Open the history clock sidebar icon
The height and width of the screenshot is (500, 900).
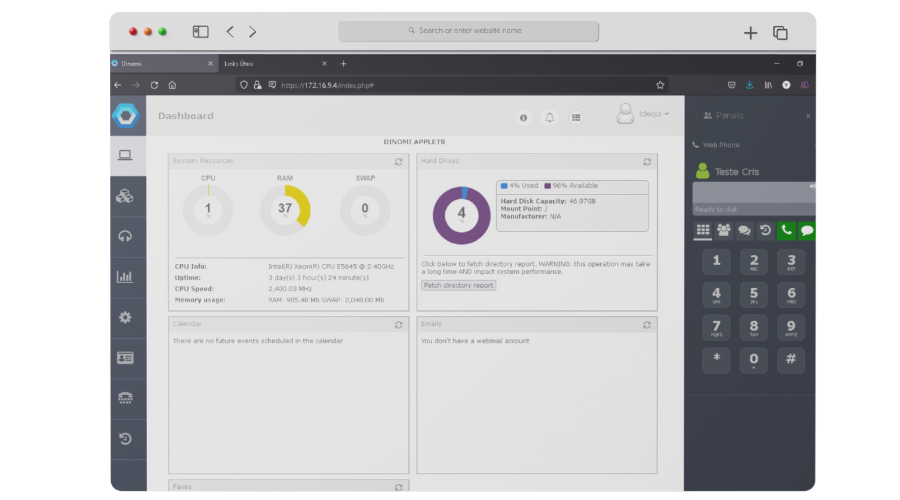click(x=125, y=439)
